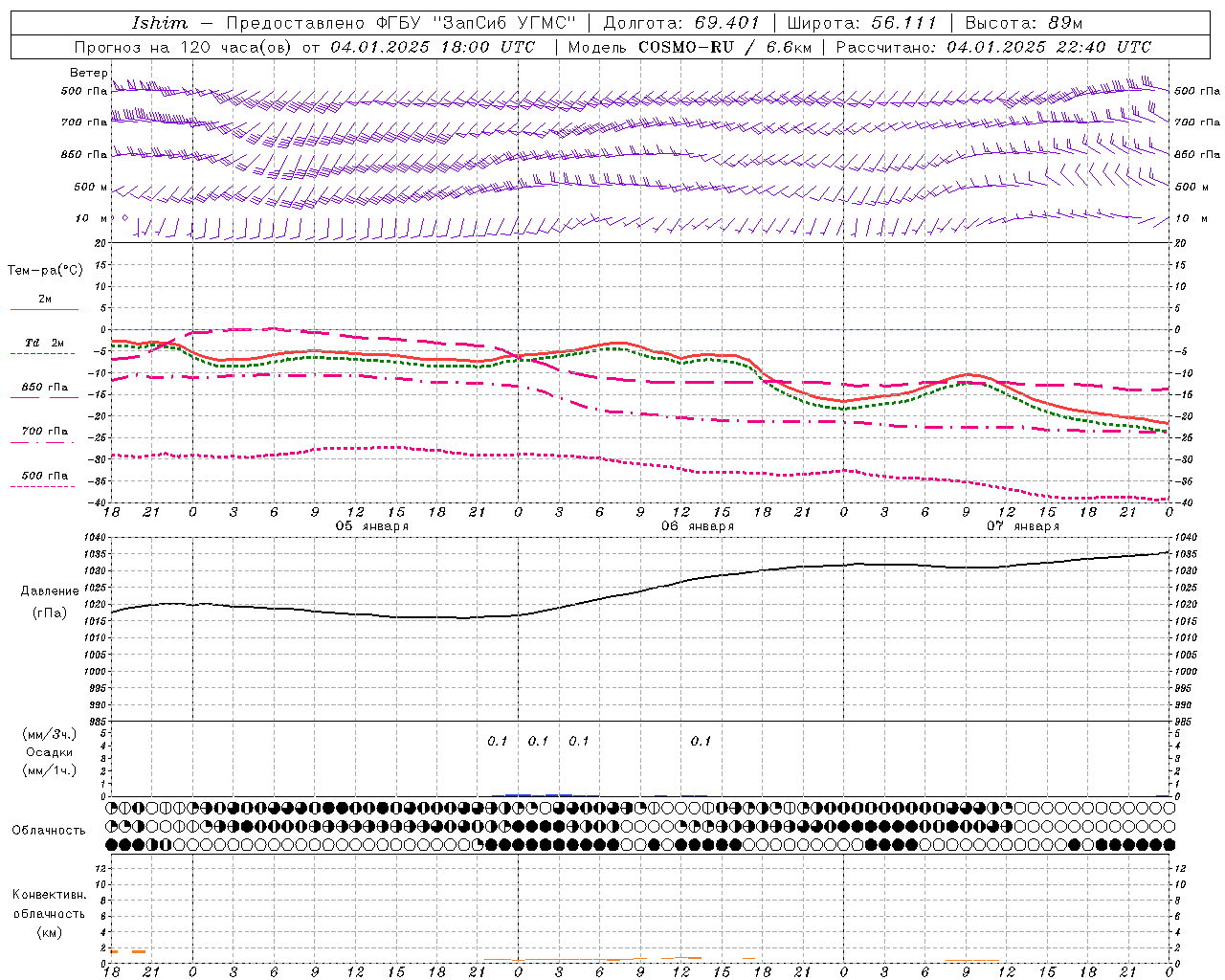
Task: Click the "Прогноз на 120 часа(ов)" forecast text
Action: point(184,47)
